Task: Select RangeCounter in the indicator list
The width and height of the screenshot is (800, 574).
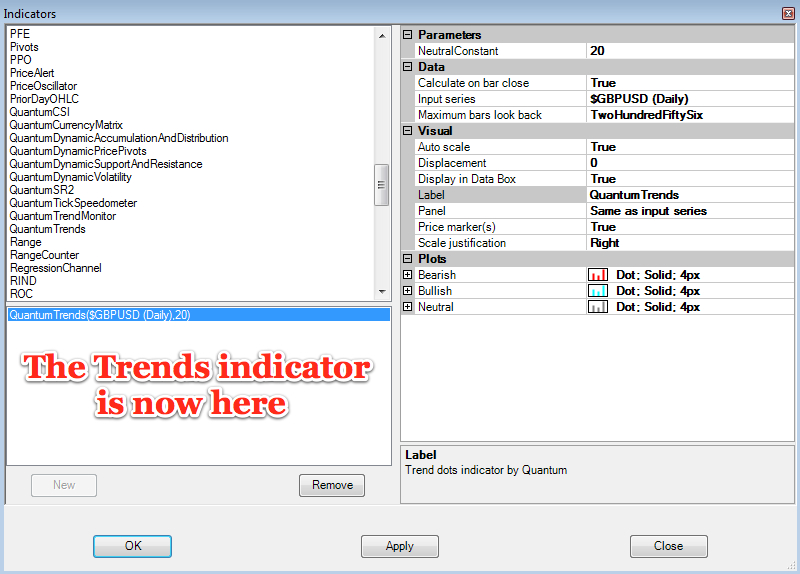Action: click(44, 255)
